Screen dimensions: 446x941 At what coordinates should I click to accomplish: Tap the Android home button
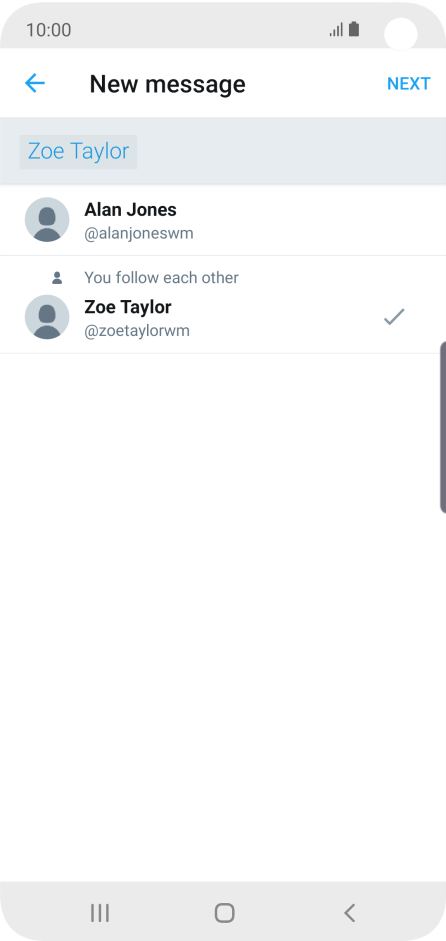click(225, 913)
